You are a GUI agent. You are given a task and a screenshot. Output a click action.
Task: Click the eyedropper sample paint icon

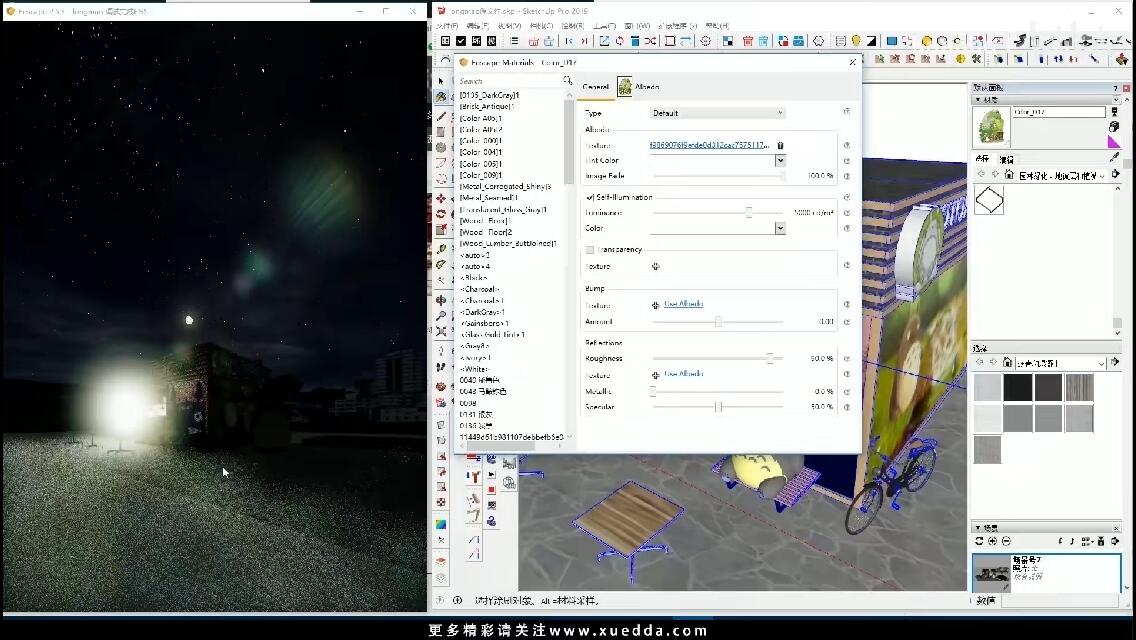[x=1115, y=157]
